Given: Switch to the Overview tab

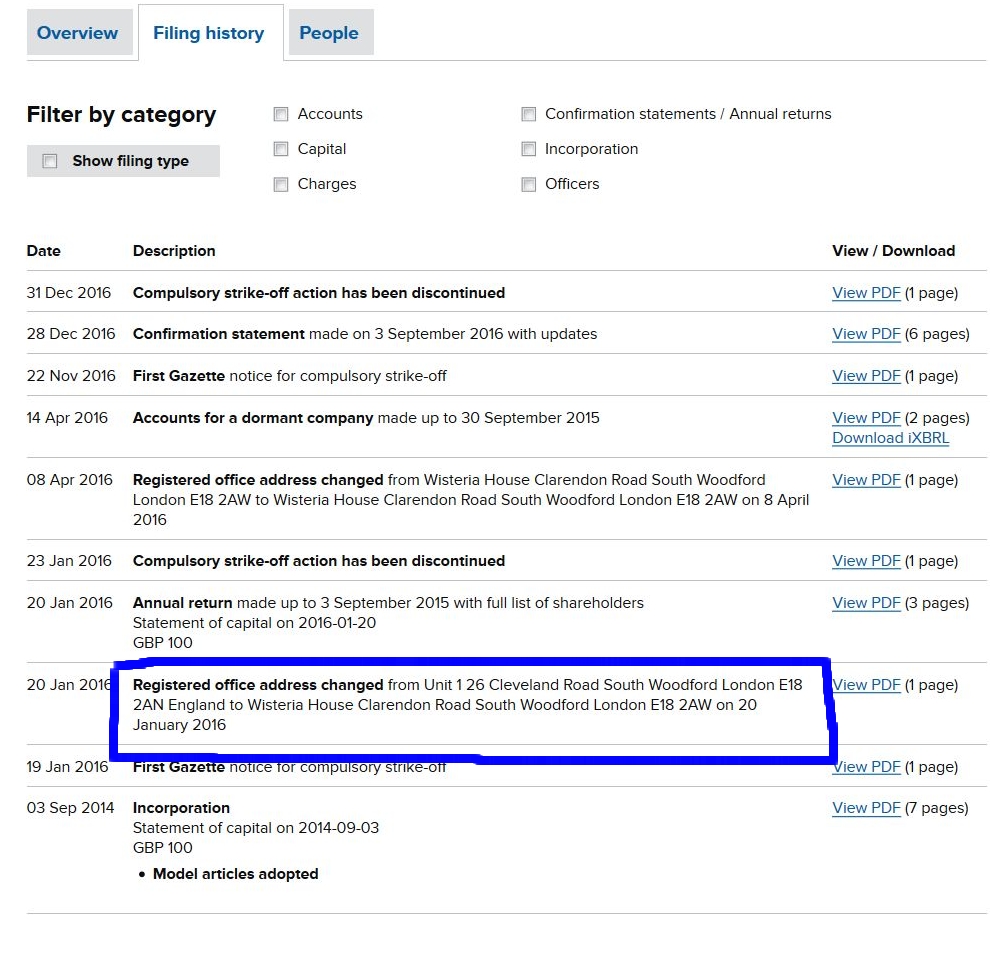Looking at the screenshot, I should click(x=77, y=33).
